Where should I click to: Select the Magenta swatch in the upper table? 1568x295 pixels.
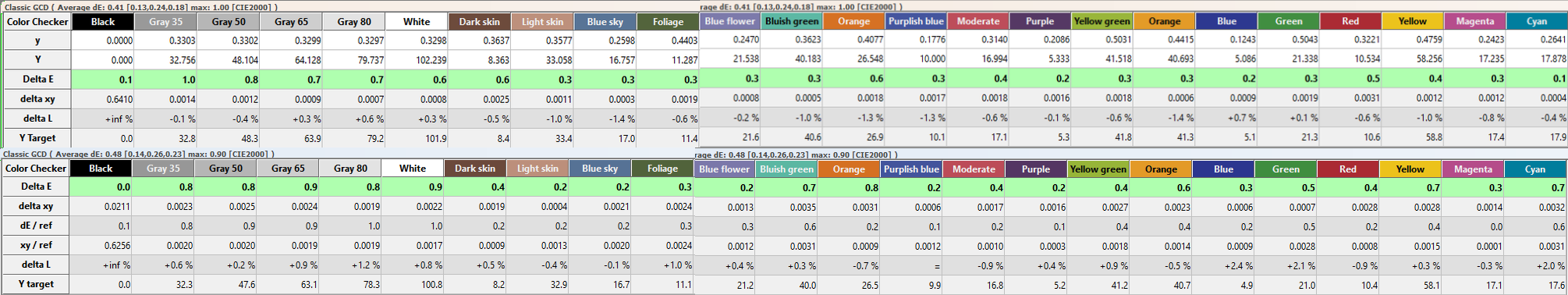[1474, 21]
